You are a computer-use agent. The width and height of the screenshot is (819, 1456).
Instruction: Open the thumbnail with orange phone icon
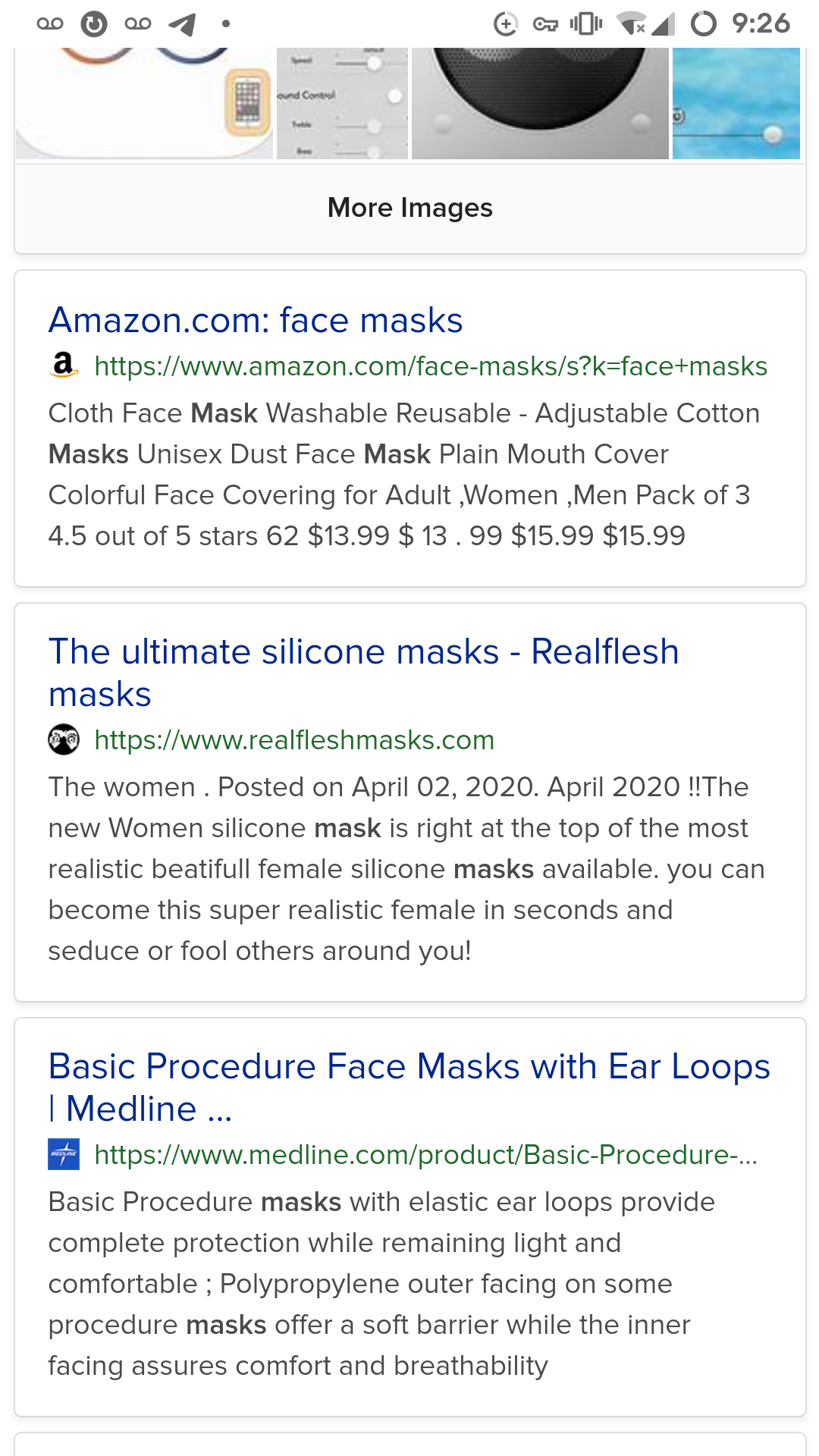tap(144, 103)
